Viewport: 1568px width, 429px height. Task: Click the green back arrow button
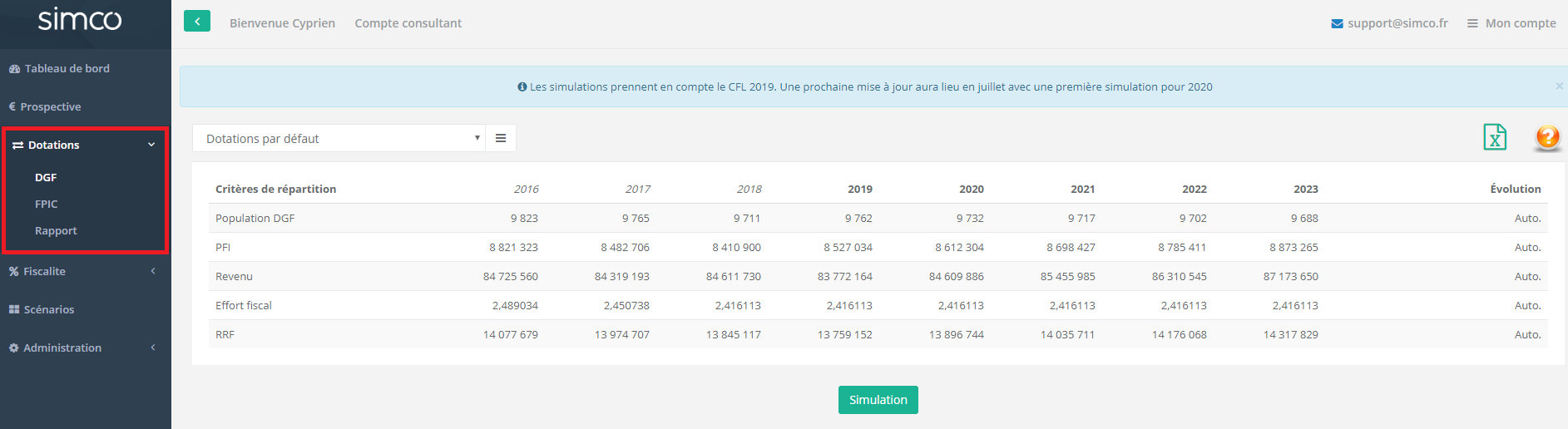point(197,22)
